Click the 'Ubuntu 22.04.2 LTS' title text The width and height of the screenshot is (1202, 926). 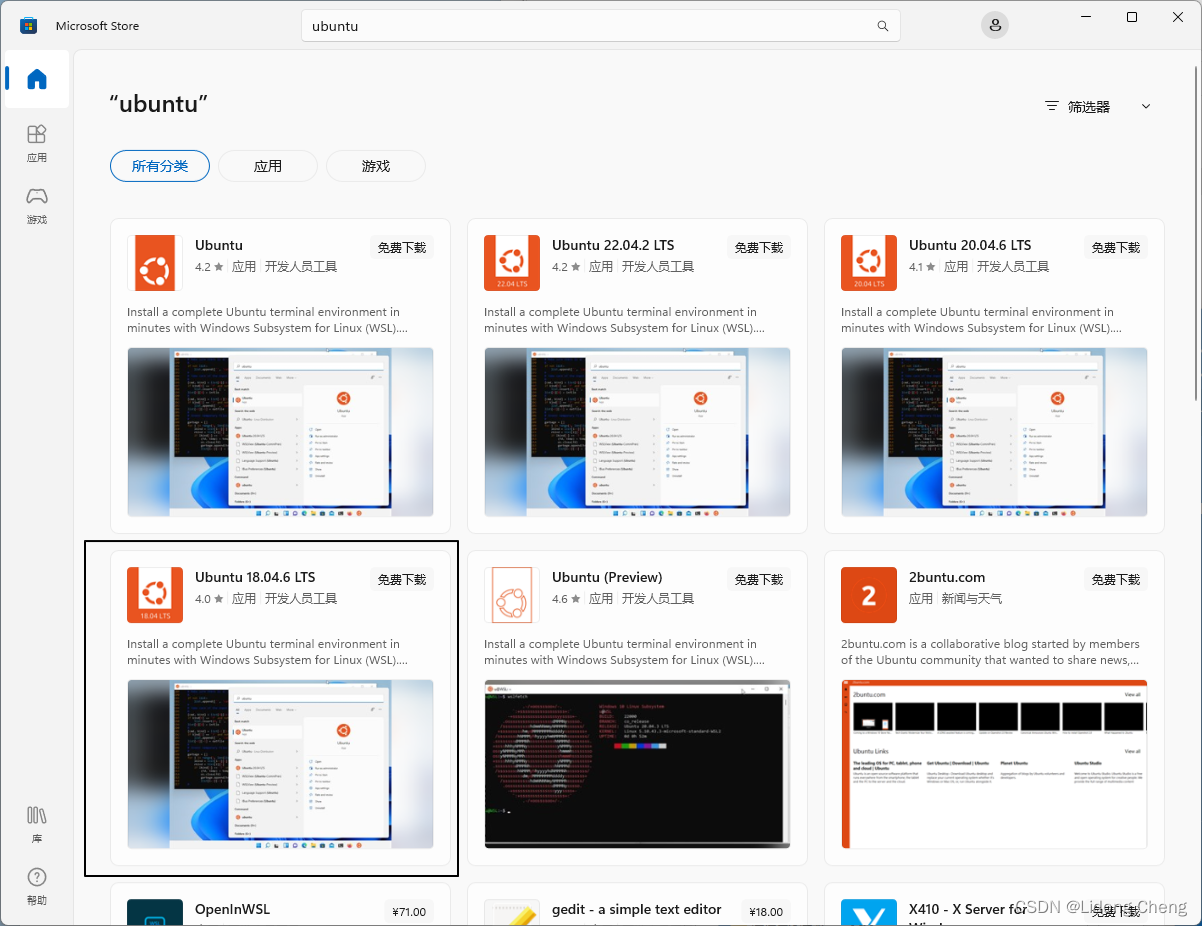(613, 245)
